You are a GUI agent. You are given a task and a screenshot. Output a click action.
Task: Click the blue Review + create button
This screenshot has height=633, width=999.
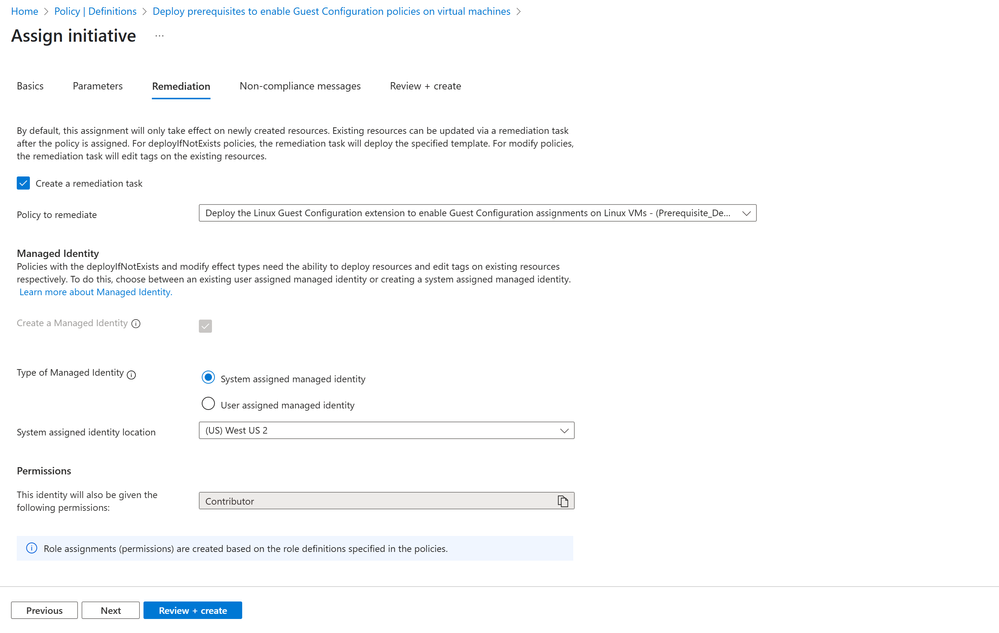coord(192,610)
